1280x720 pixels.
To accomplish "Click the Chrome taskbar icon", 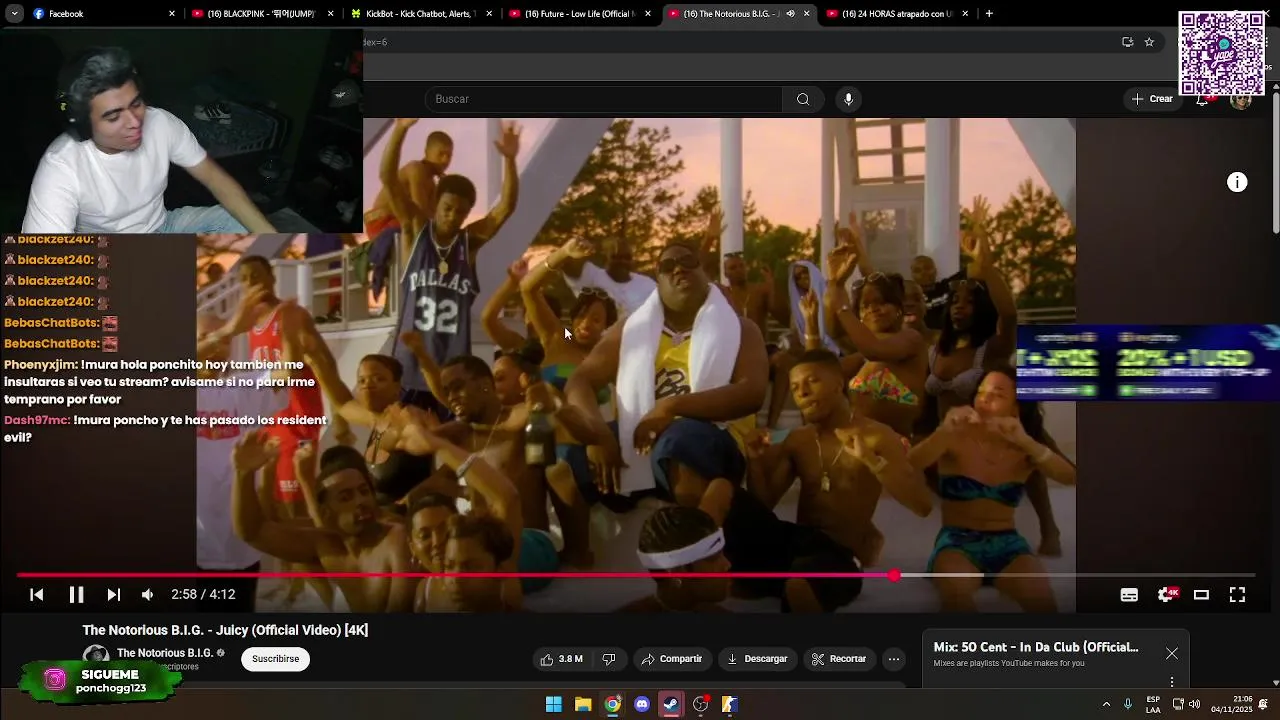I will (x=612, y=704).
